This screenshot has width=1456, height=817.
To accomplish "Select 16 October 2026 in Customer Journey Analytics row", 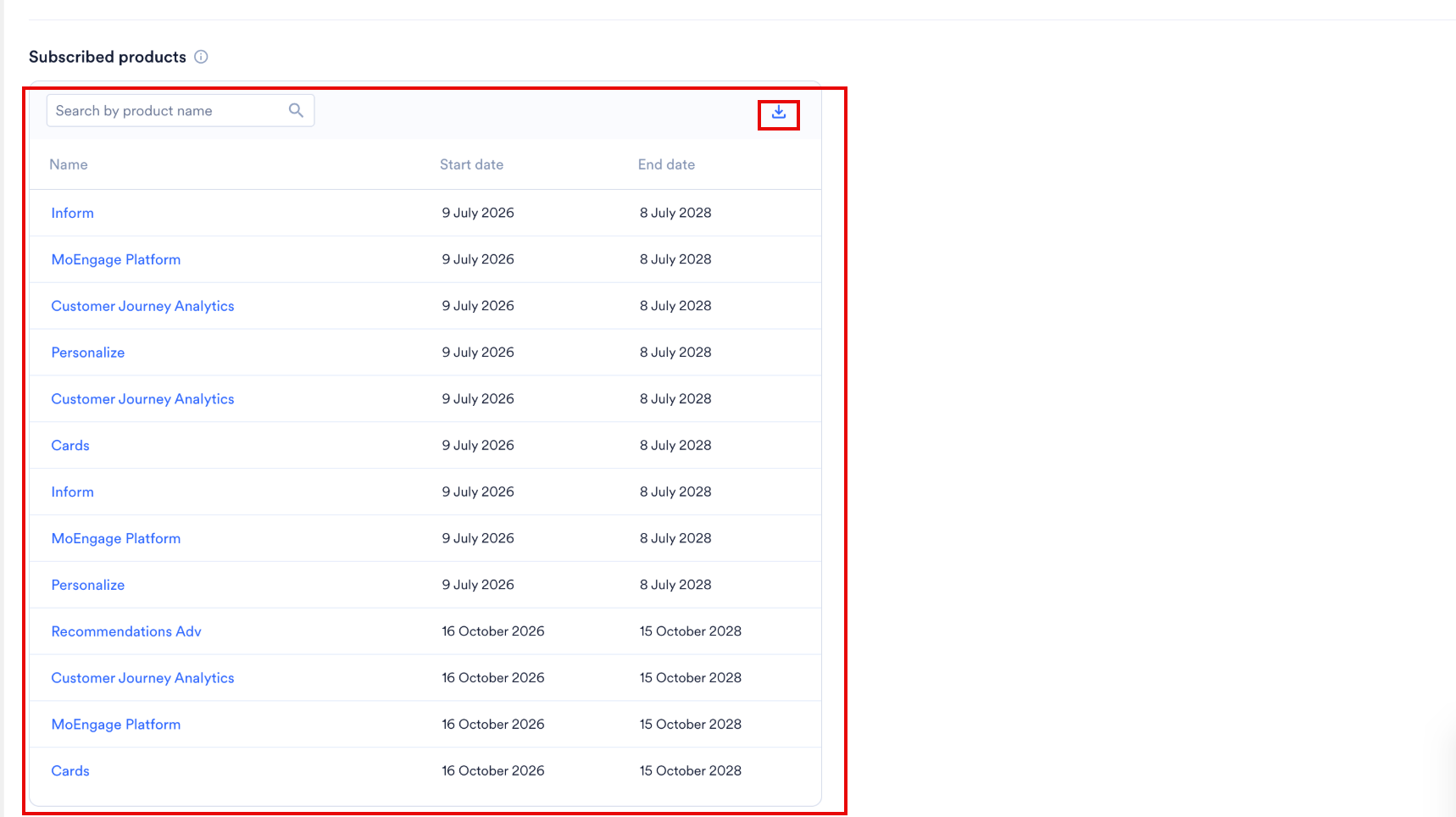I will tap(493, 678).
